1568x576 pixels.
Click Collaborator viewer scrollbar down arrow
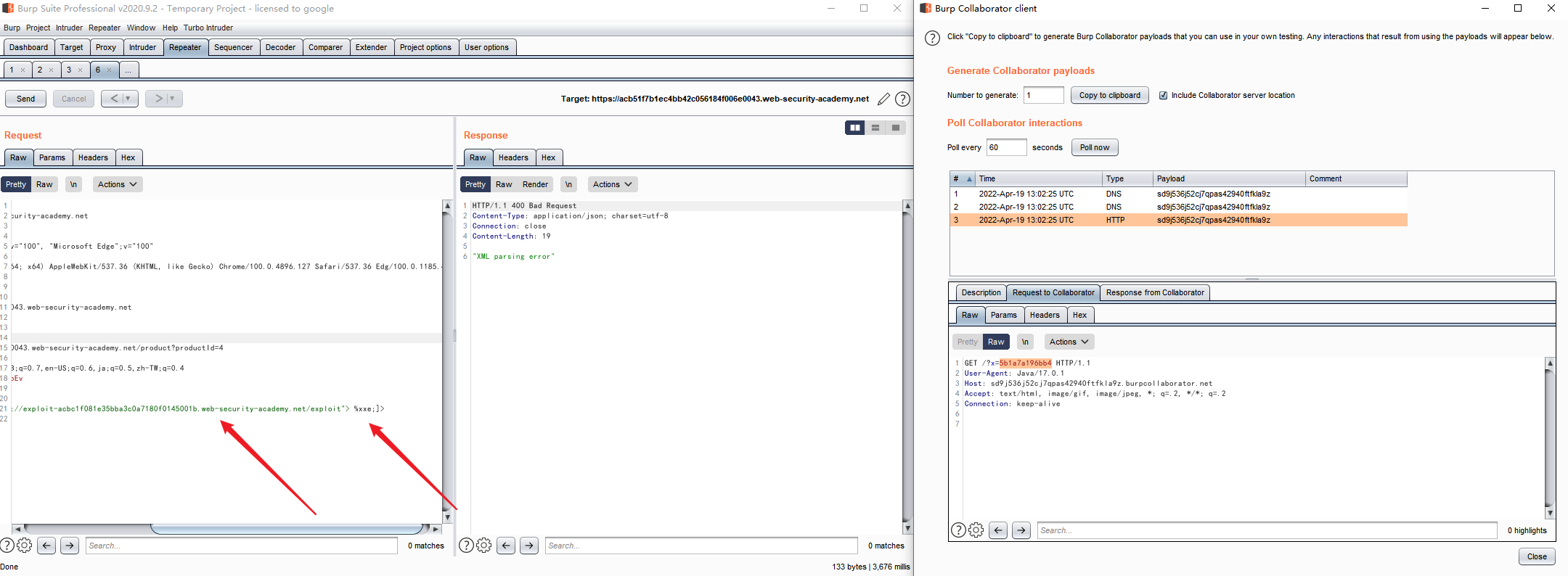[x=1550, y=513]
